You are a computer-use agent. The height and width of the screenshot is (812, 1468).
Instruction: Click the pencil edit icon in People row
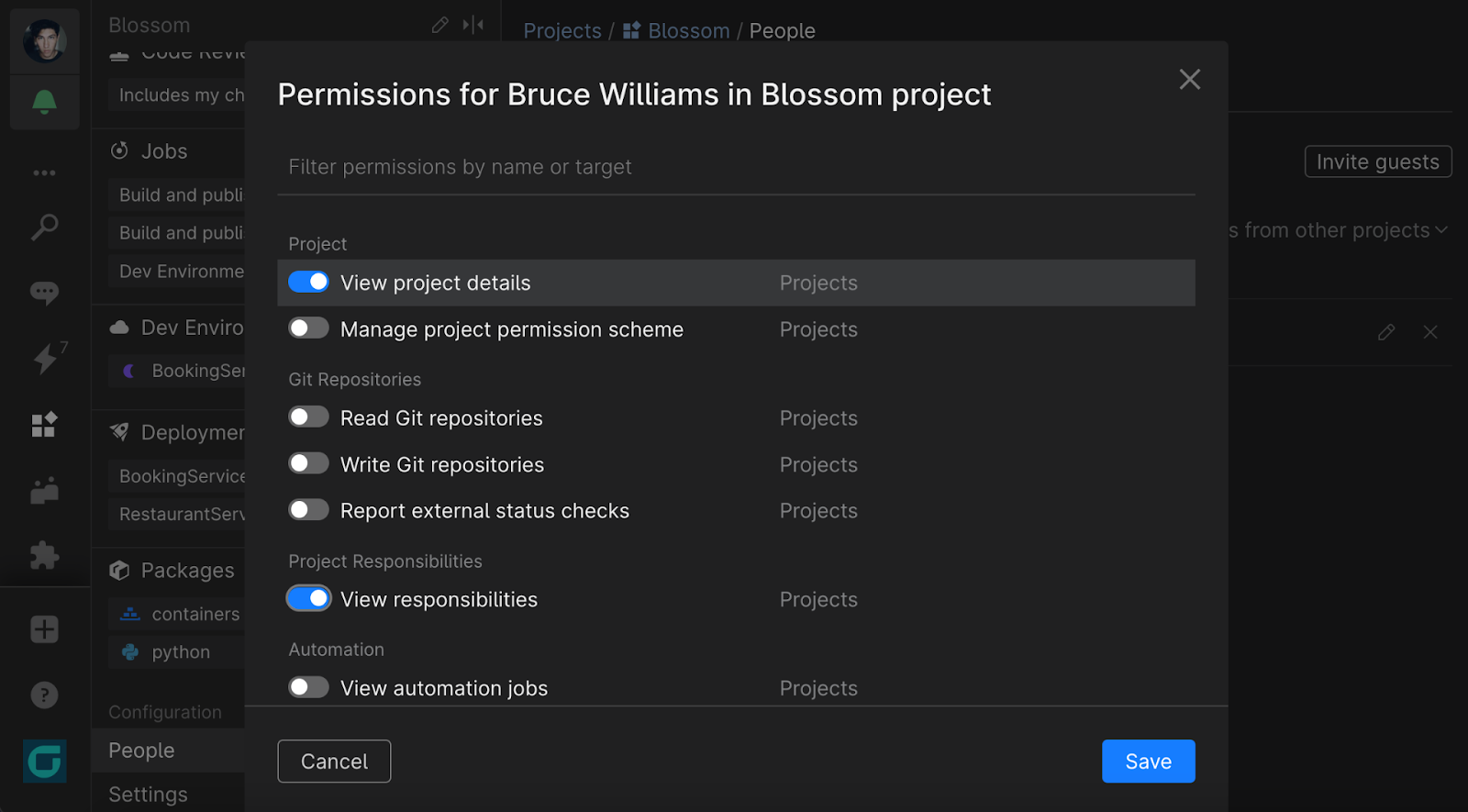(1386, 332)
